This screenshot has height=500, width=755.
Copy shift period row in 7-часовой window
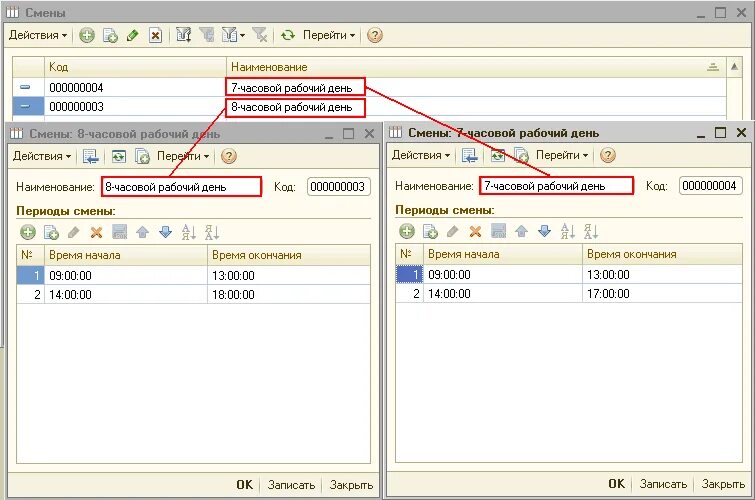tap(430, 231)
